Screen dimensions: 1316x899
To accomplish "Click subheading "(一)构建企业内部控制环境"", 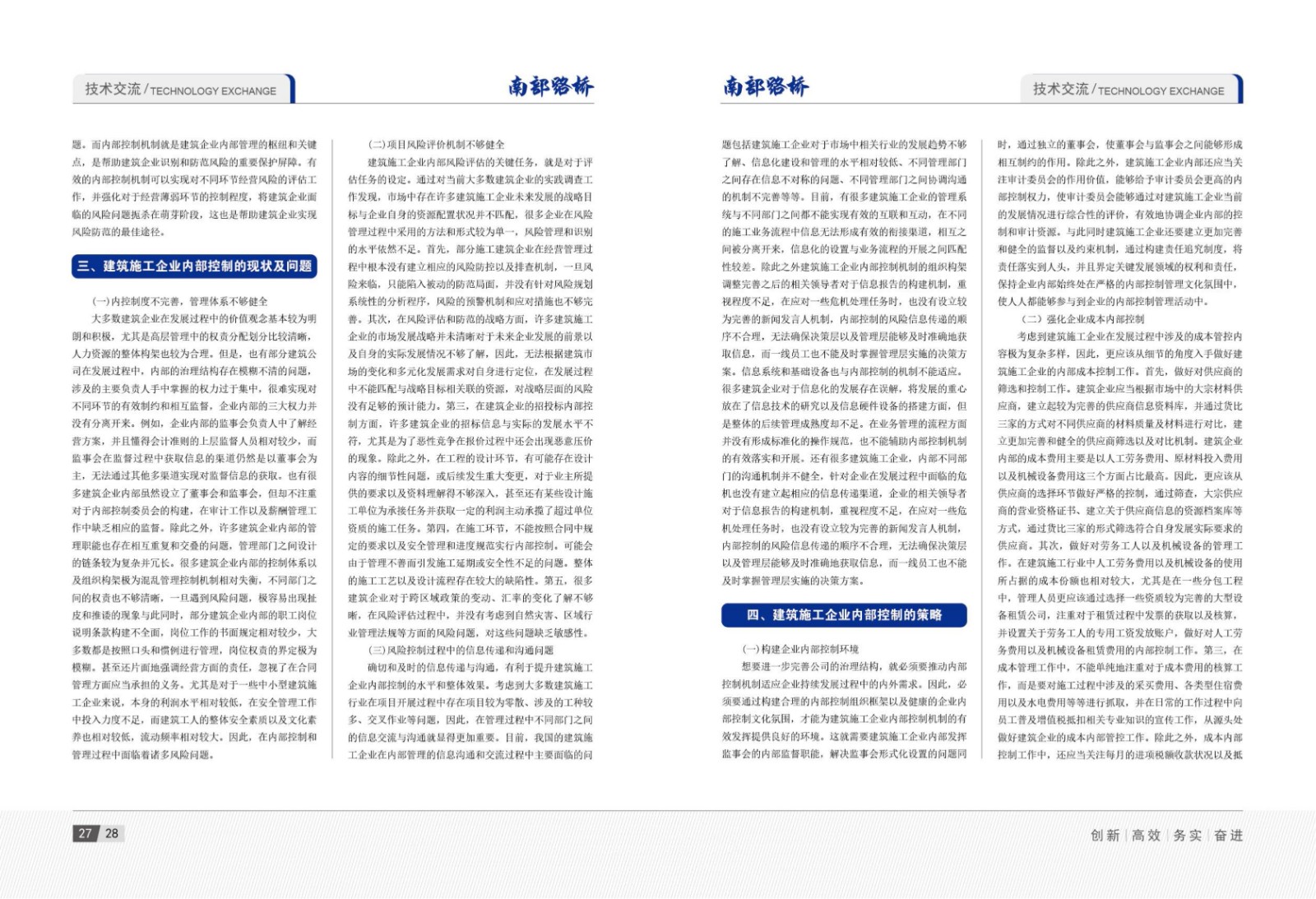I will pos(800,649).
